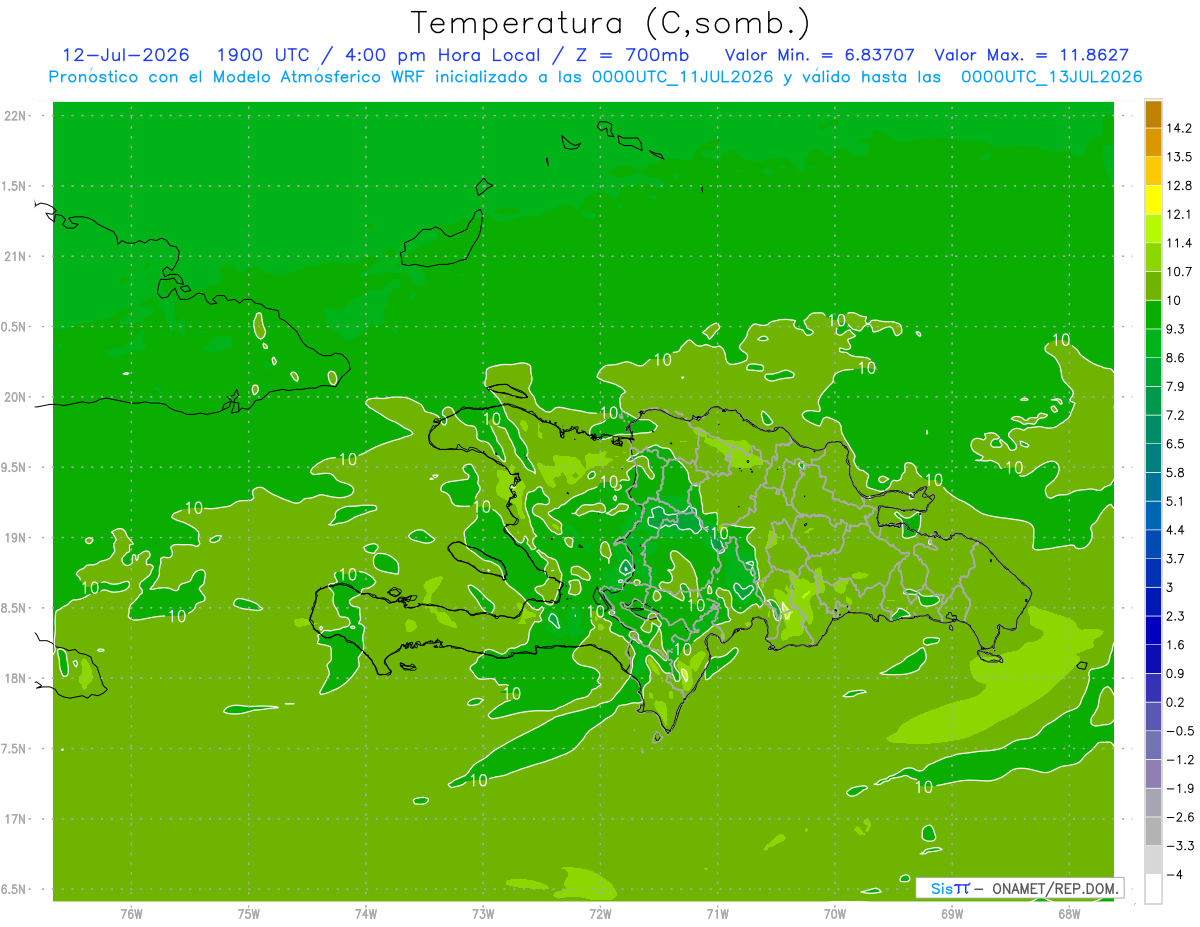1200x927 pixels.
Task: Click the '0.5N' latitude label
Action: click(15, 327)
